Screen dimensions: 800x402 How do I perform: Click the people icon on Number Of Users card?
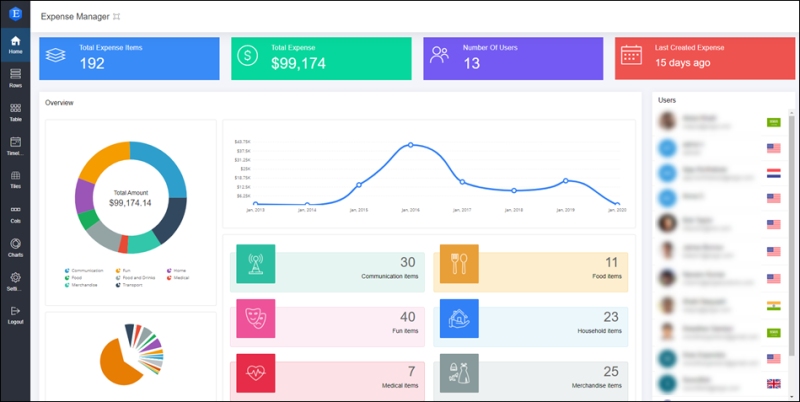pos(439,55)
